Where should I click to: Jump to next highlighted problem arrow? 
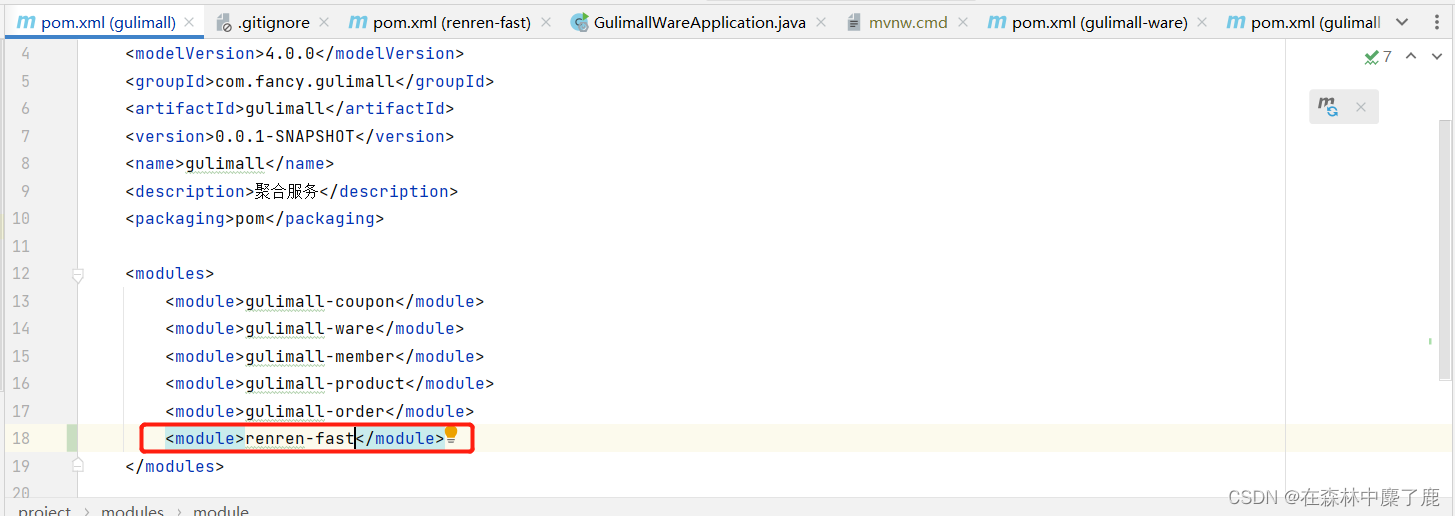[1437, 57]
